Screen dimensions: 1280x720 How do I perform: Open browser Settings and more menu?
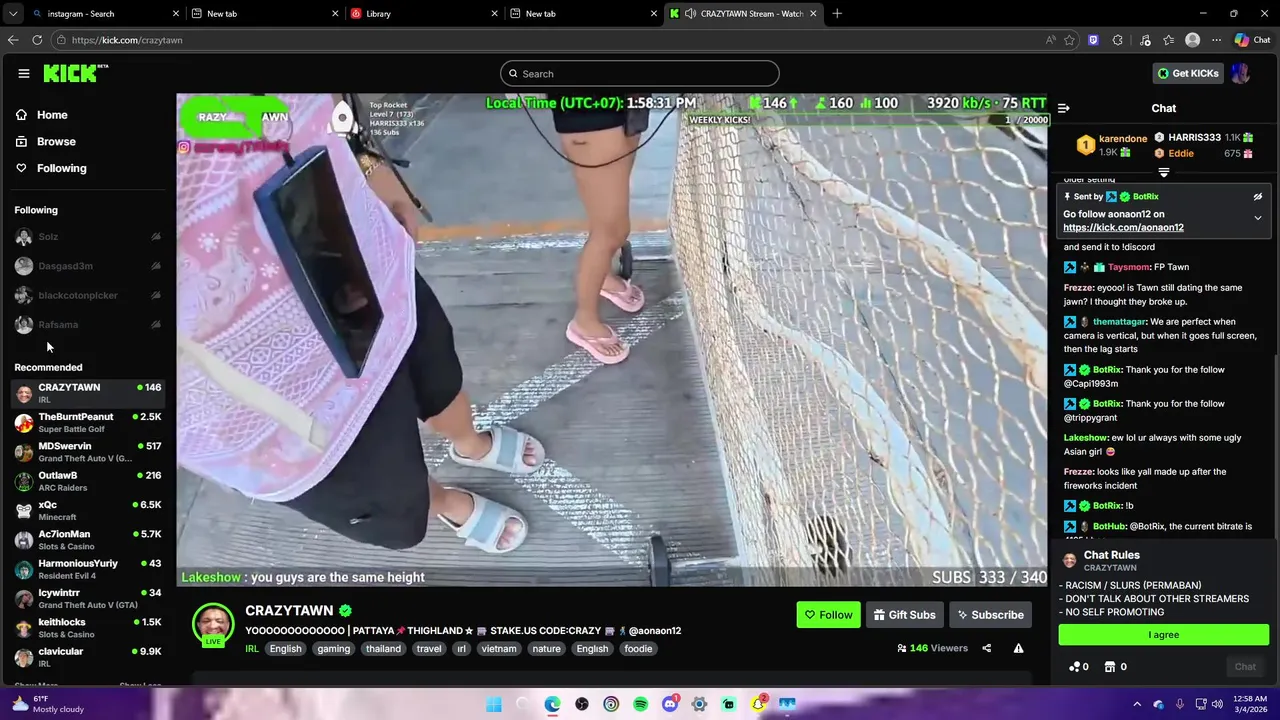pyautogui.click(x=1216, y=40)
